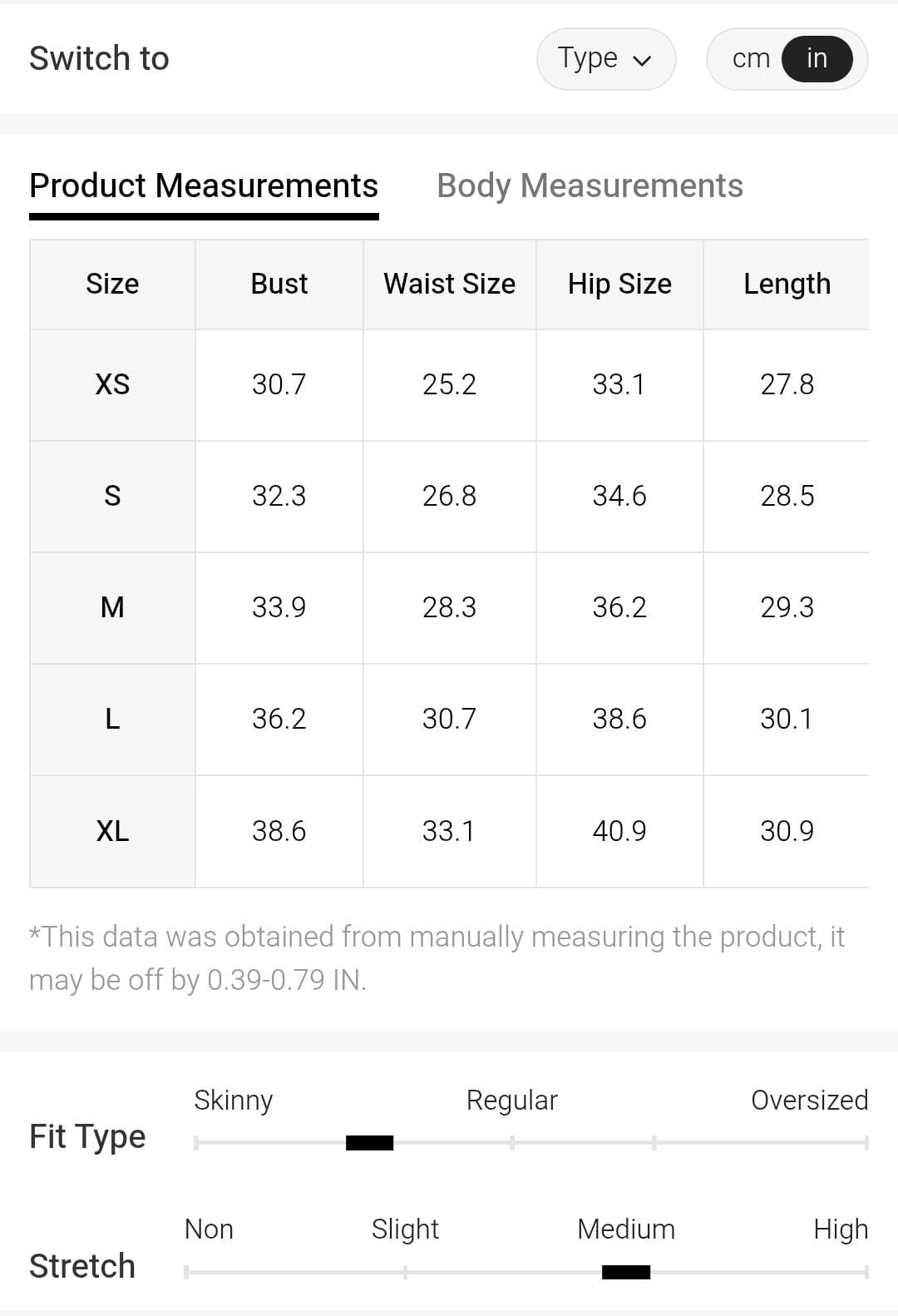Select the S size row label
Screen dimensions: 898x1316
coord(112,496)
